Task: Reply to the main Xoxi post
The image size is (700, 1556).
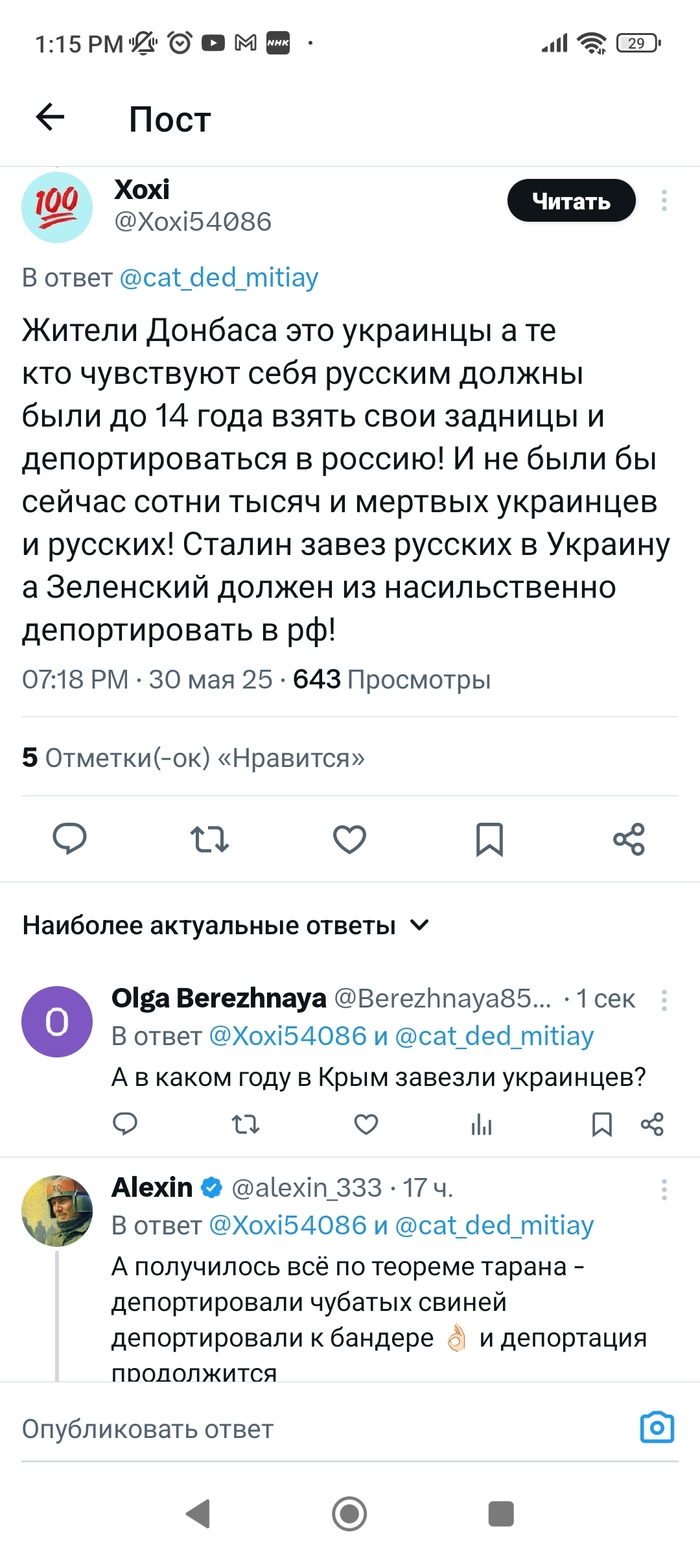Action: point(69,838)
